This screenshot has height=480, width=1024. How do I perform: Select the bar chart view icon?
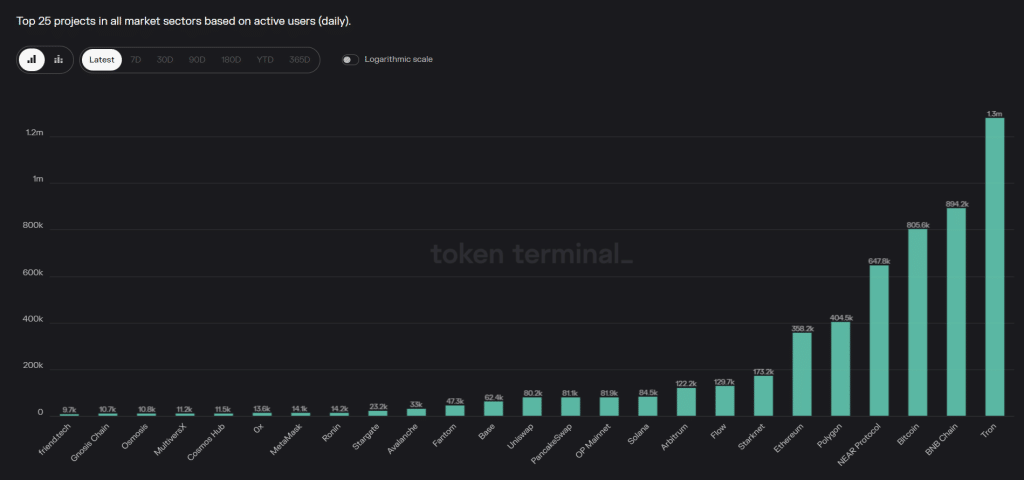[31, 59]
